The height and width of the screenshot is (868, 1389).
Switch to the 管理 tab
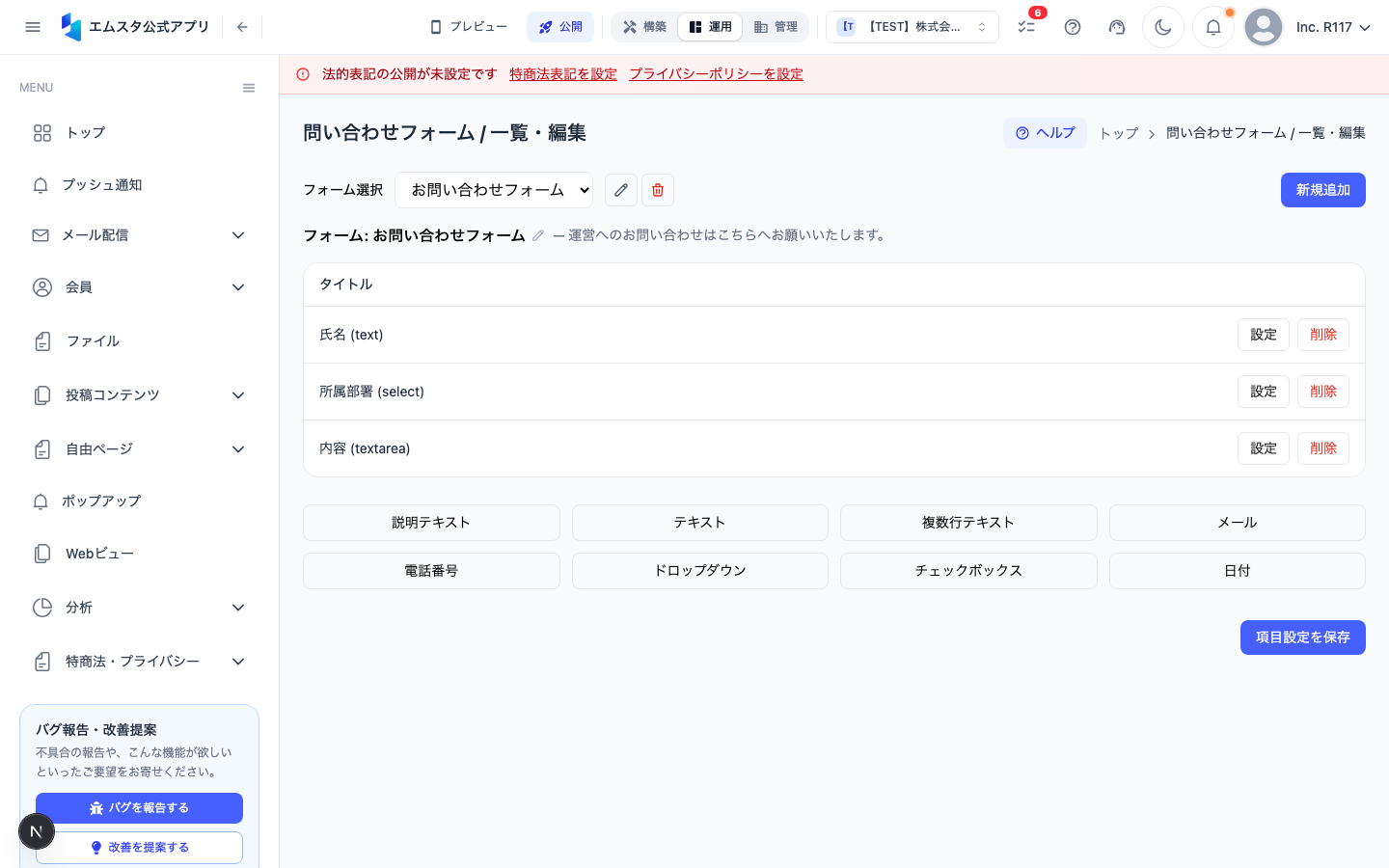(x=776, y=27)
